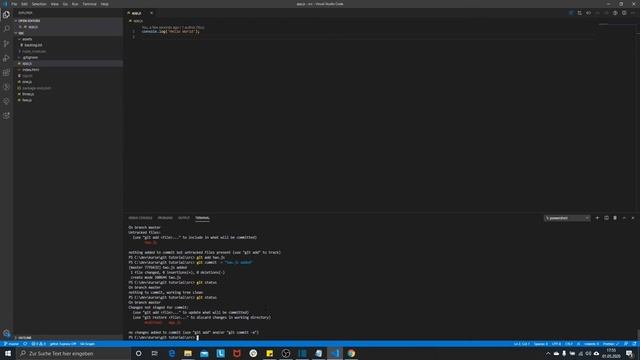
Task: Open the Source Control view
Action: pyautogui.click(x=6, y=43)
